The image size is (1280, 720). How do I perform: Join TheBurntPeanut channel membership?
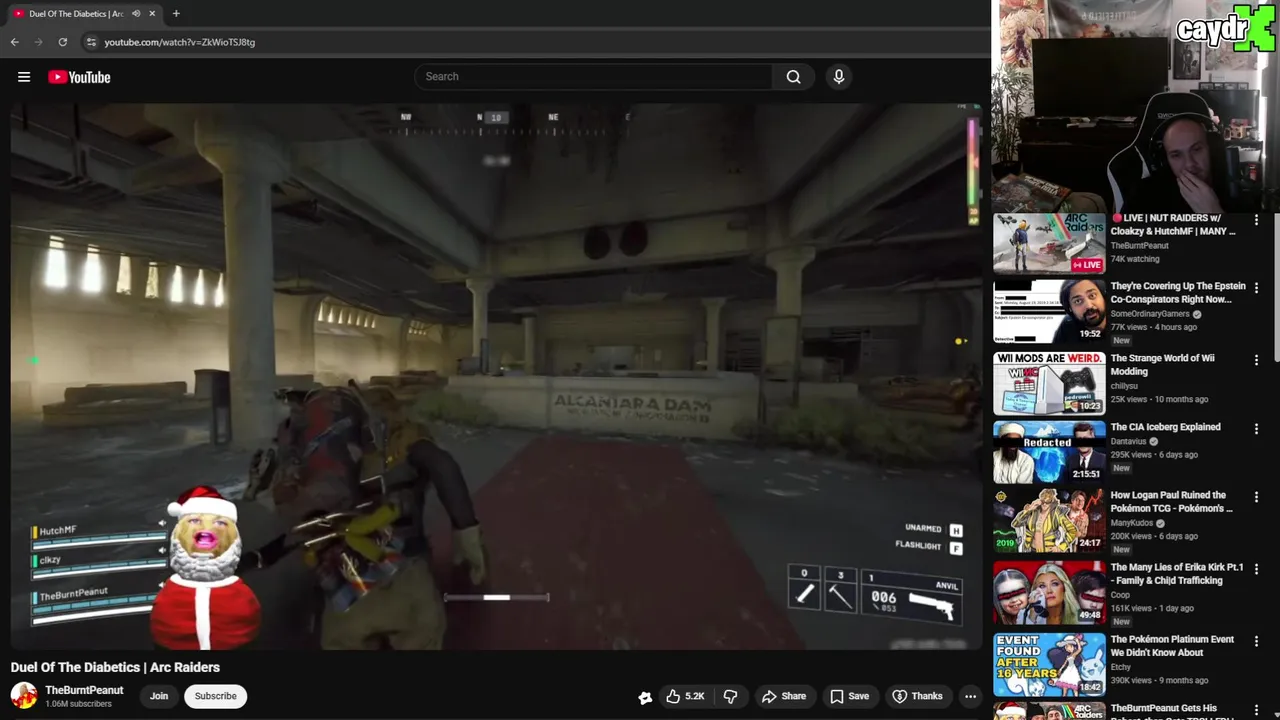click(159, 696)
